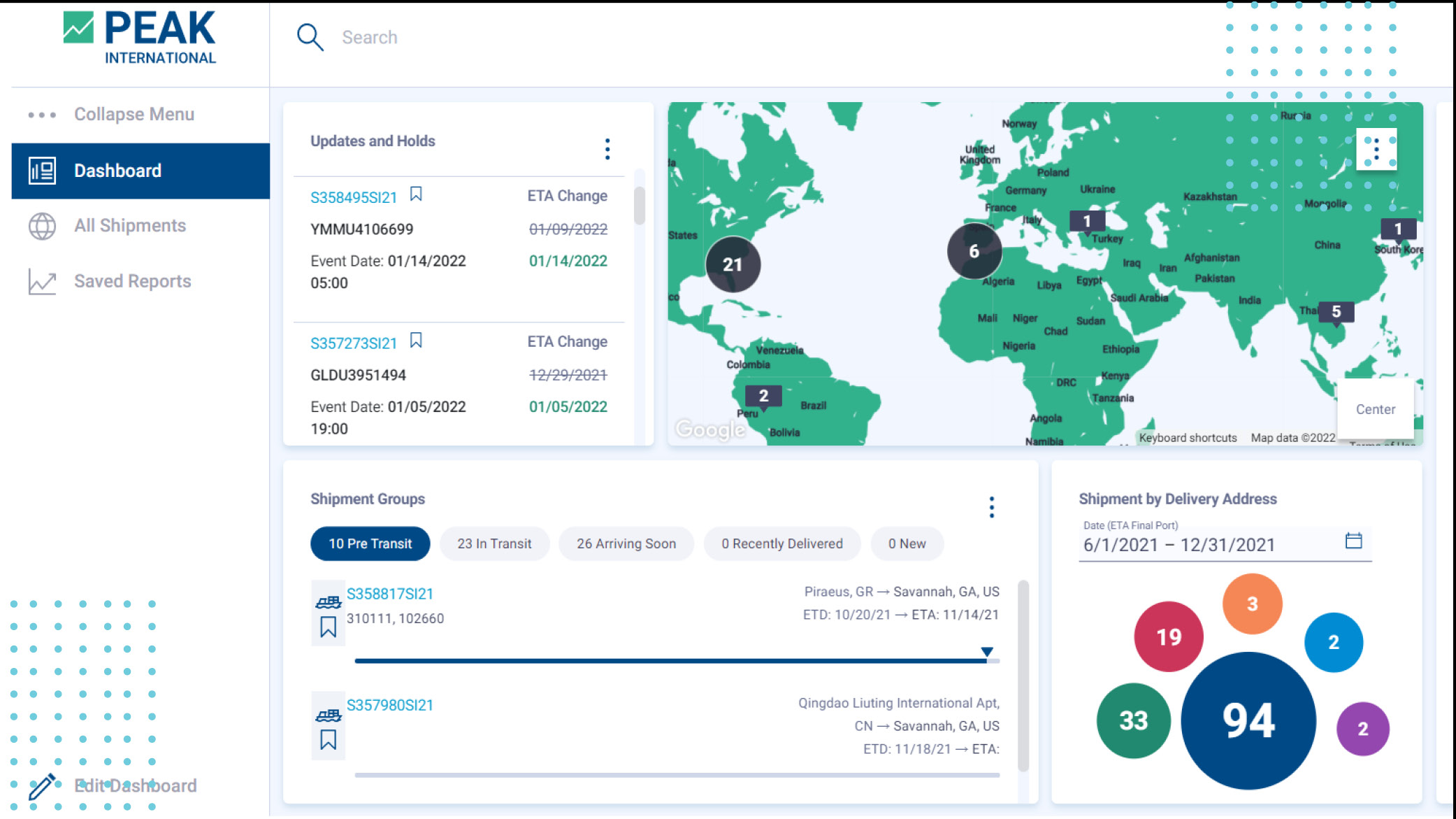
Task: Click the Saved Reports chart icon
Action: coord(42,281)
